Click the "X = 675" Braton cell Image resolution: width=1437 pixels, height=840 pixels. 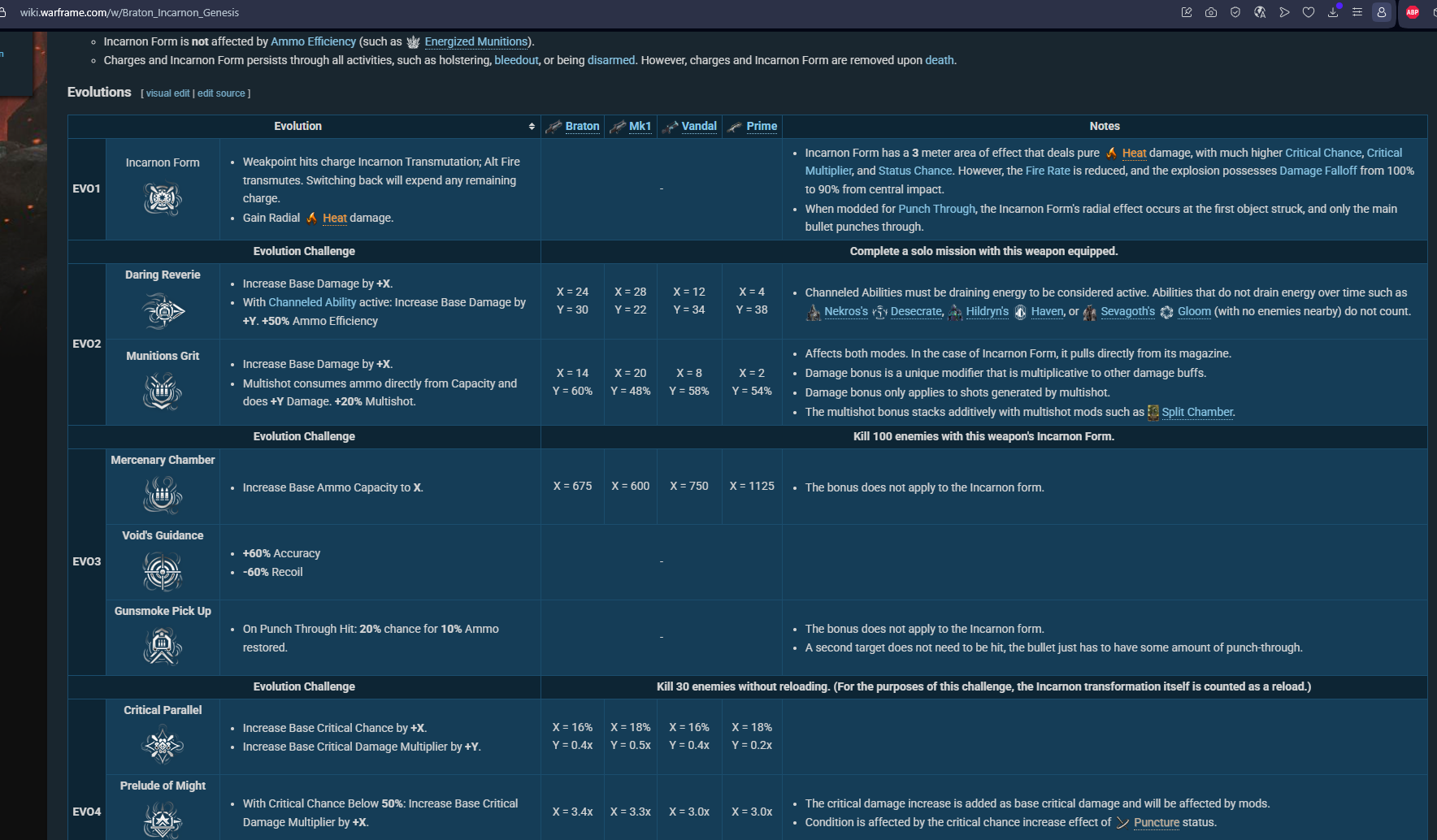point(572,486)
